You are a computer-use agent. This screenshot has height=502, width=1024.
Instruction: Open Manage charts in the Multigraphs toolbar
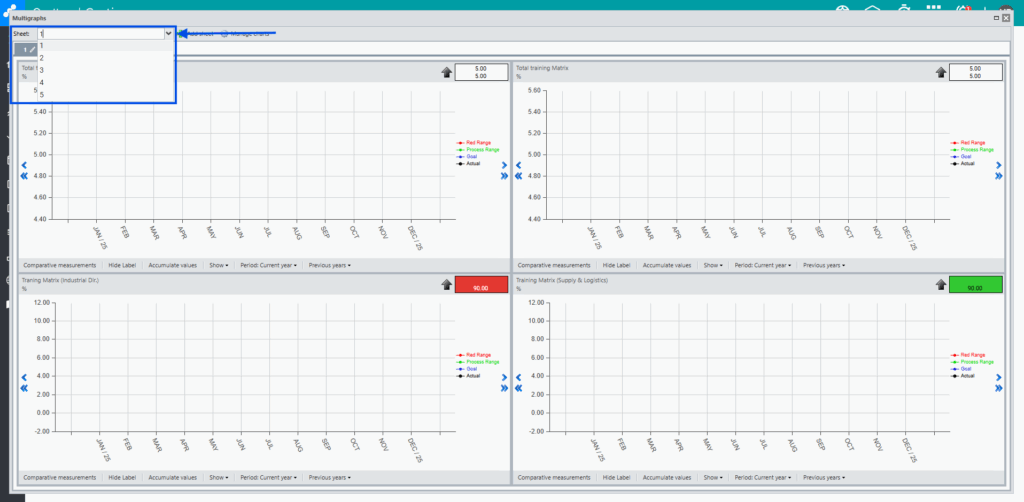pos(245,33)
